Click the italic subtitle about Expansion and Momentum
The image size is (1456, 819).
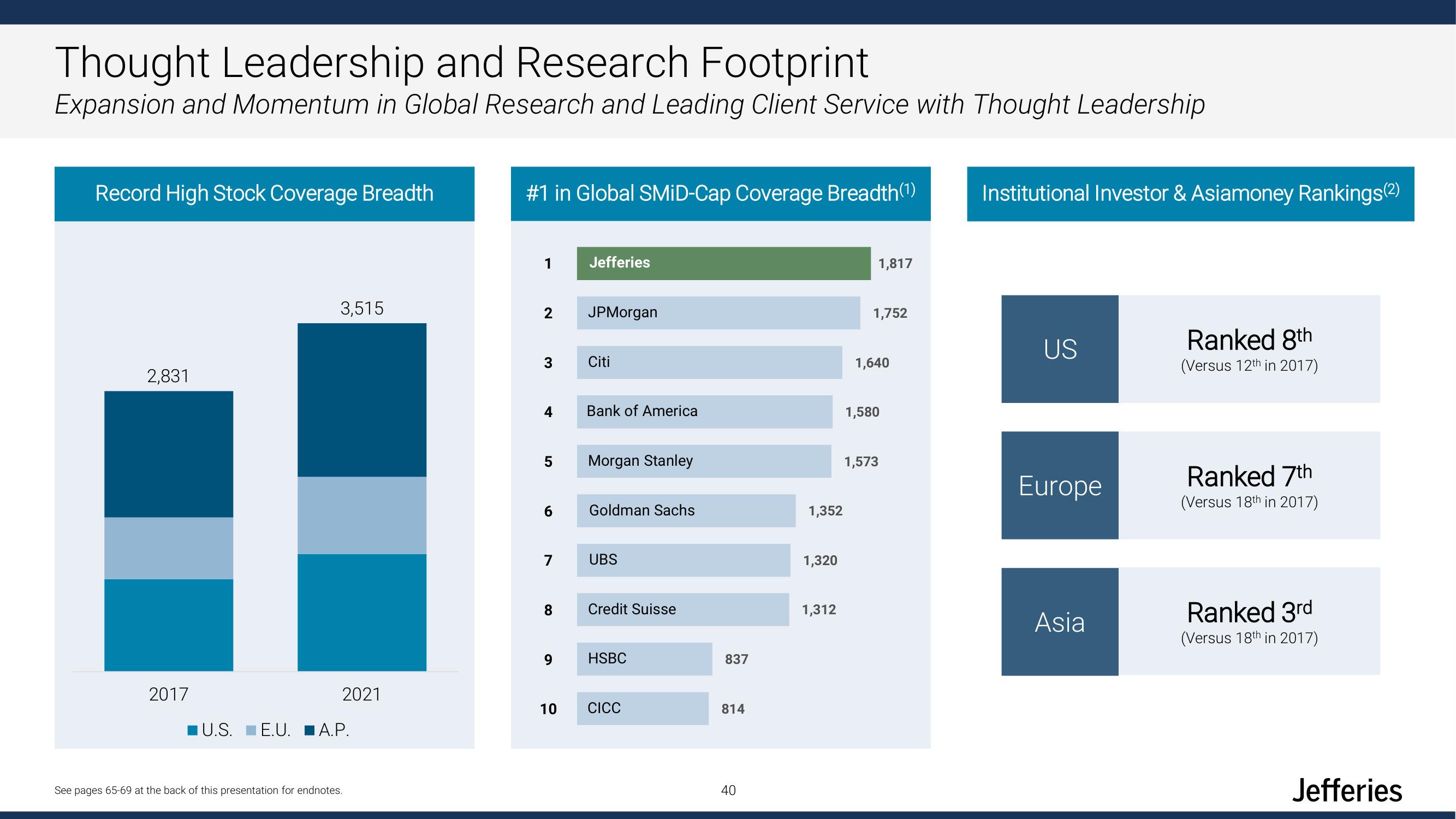[629, 105]
